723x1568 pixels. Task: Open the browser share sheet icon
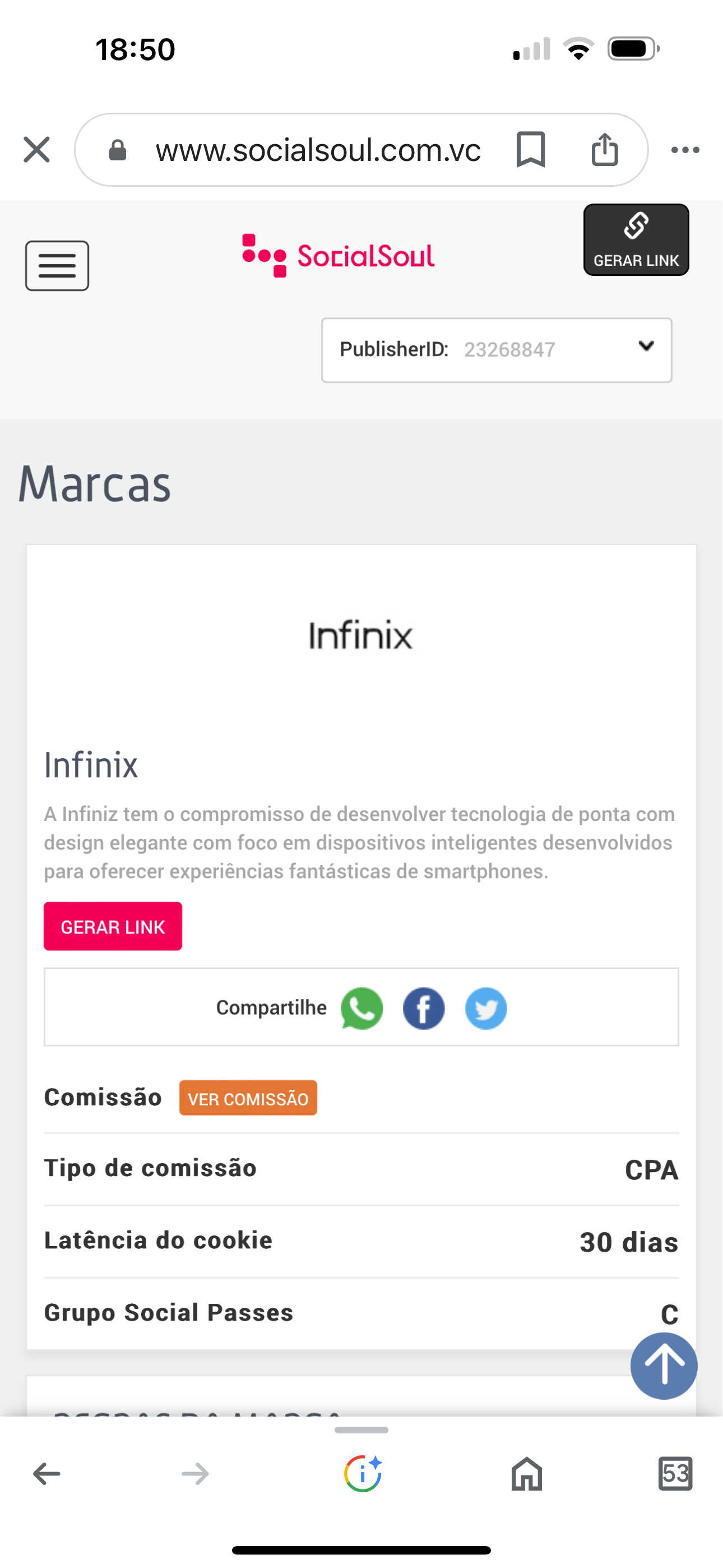click(x=604, y=150)
